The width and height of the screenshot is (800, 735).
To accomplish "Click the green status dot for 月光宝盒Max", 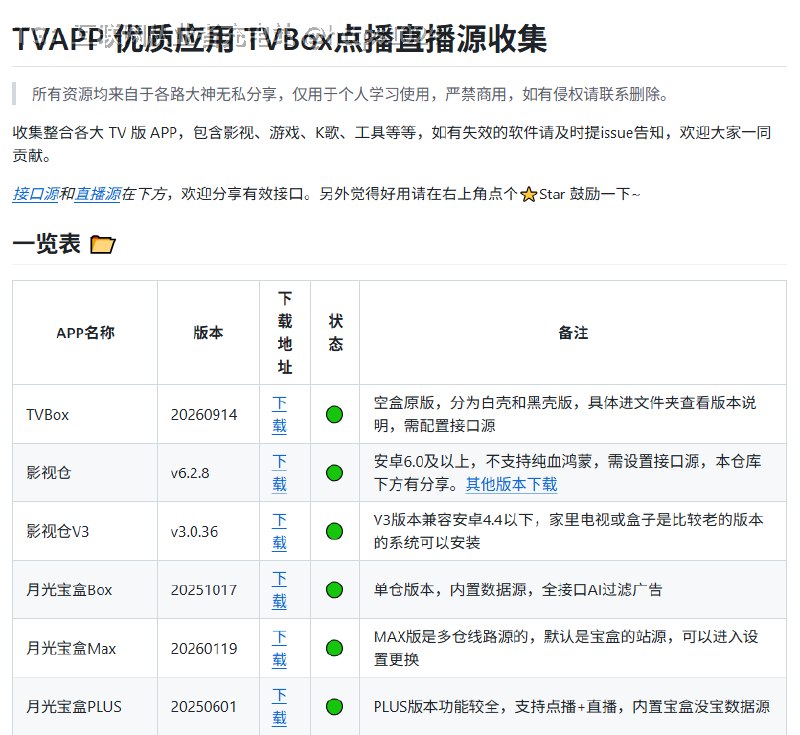I will click(x=334, y=648).
